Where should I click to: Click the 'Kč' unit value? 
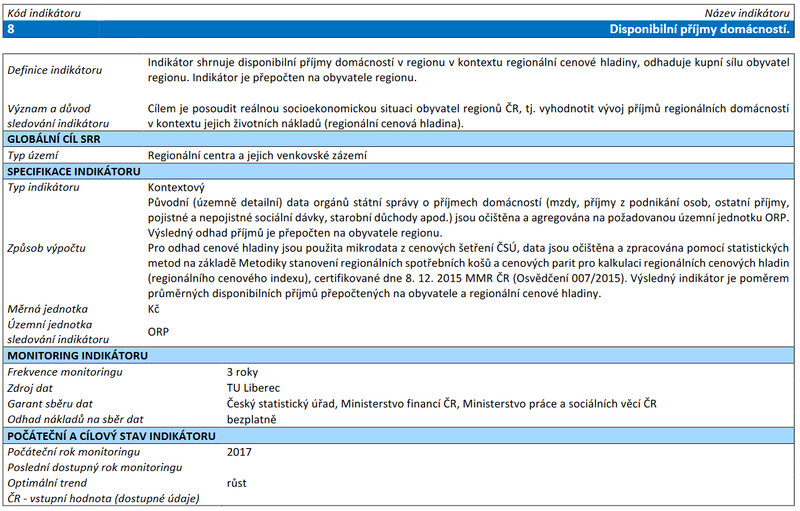click(x=154, y=309)
